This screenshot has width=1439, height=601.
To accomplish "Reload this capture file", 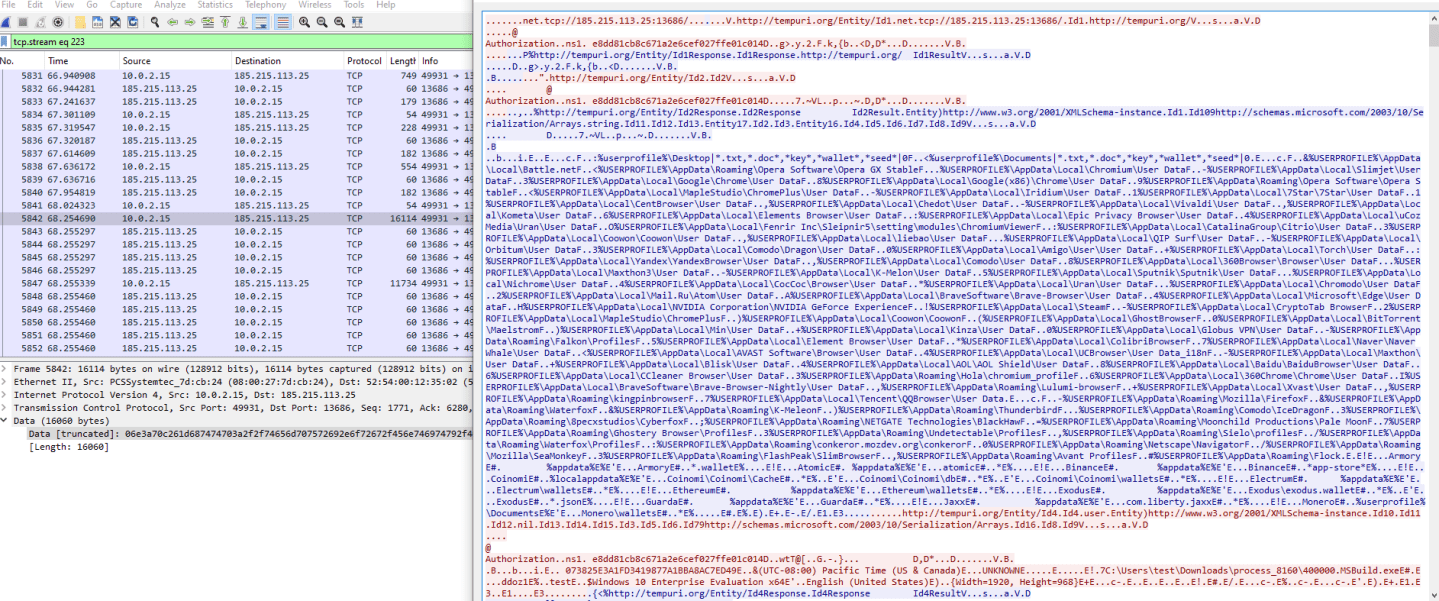I will click(x=133, y=26).
